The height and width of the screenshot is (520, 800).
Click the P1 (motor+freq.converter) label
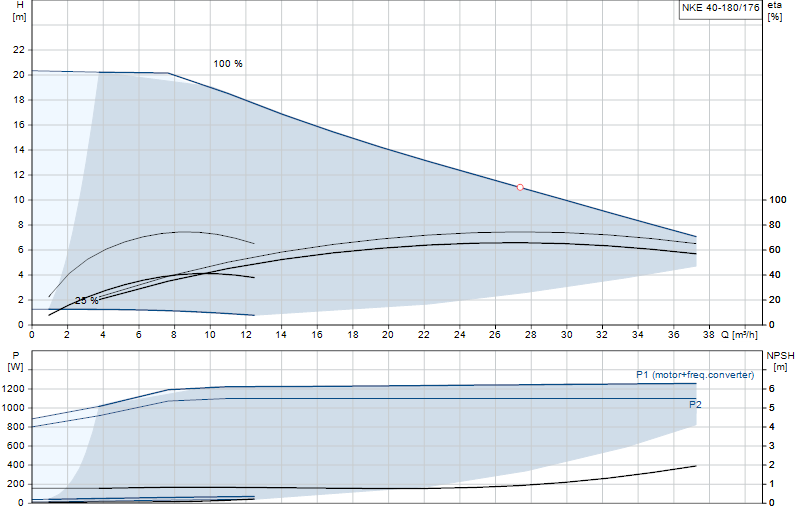tap(695, 375)
